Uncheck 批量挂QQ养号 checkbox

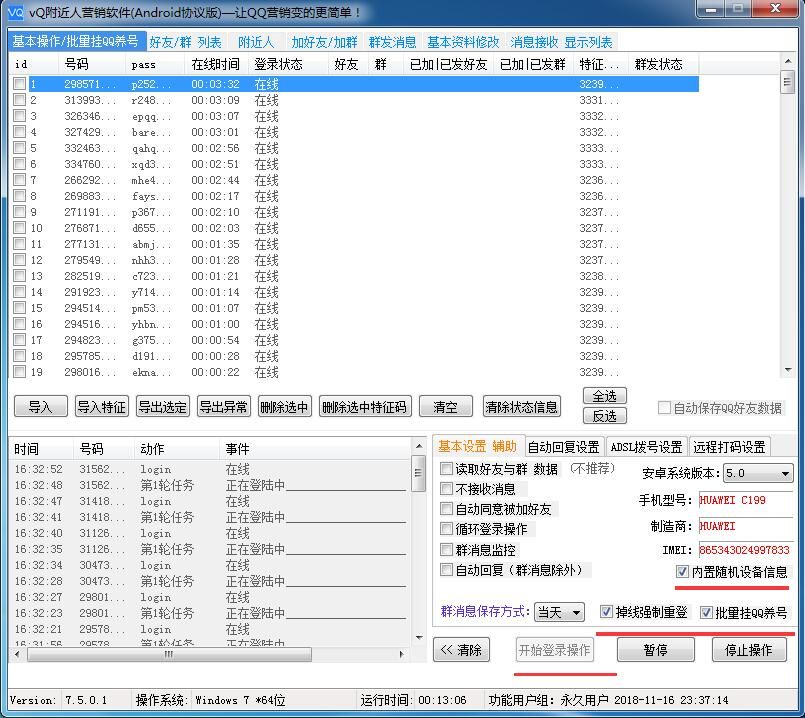(706, 612)
